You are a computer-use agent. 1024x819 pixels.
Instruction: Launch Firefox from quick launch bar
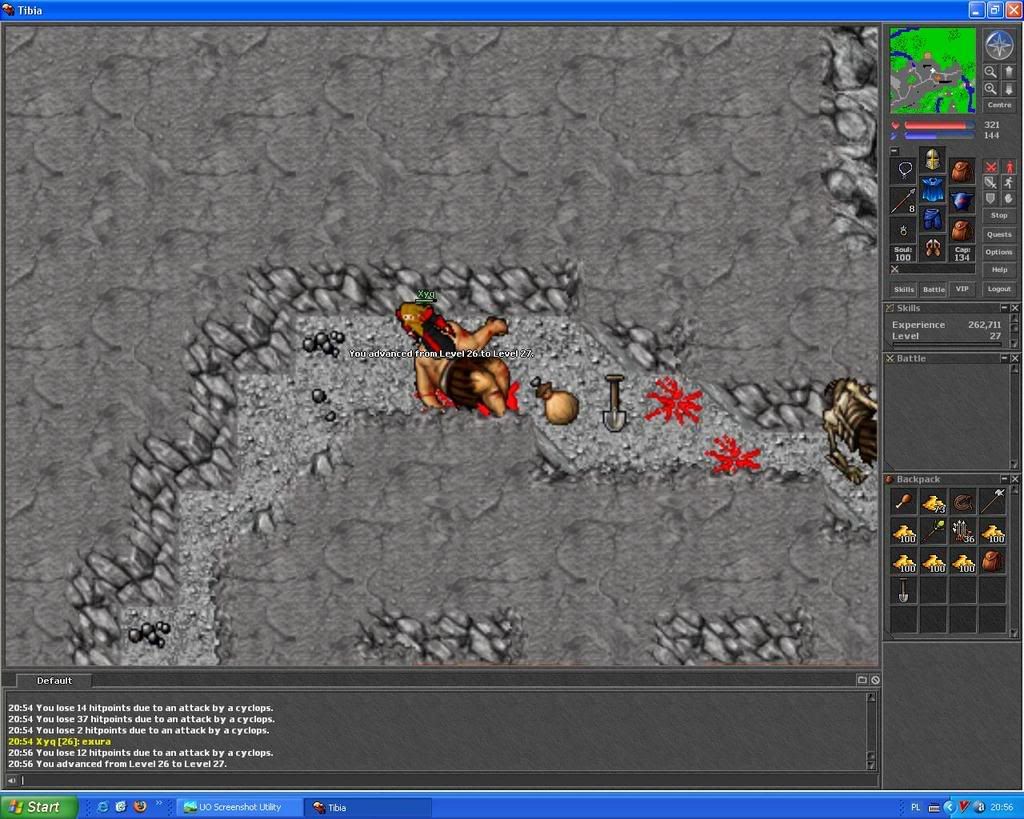[140, 807]
